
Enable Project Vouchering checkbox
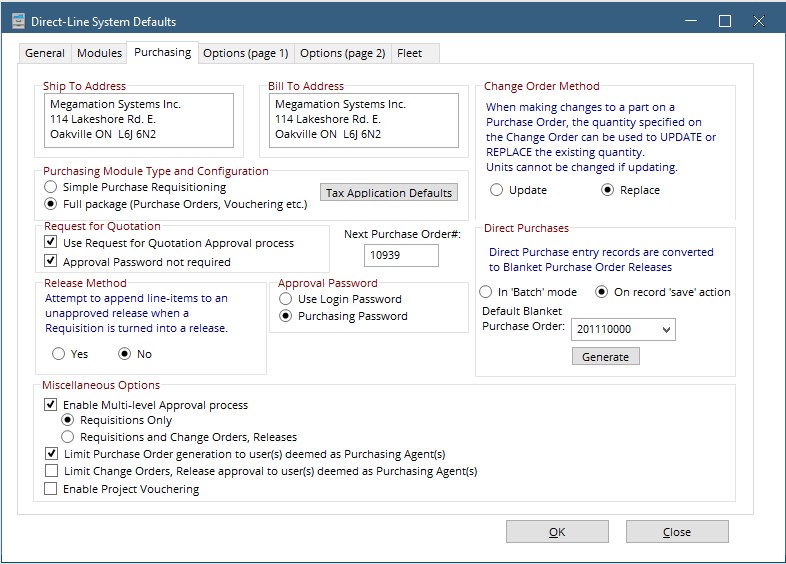tap(51, 489)
